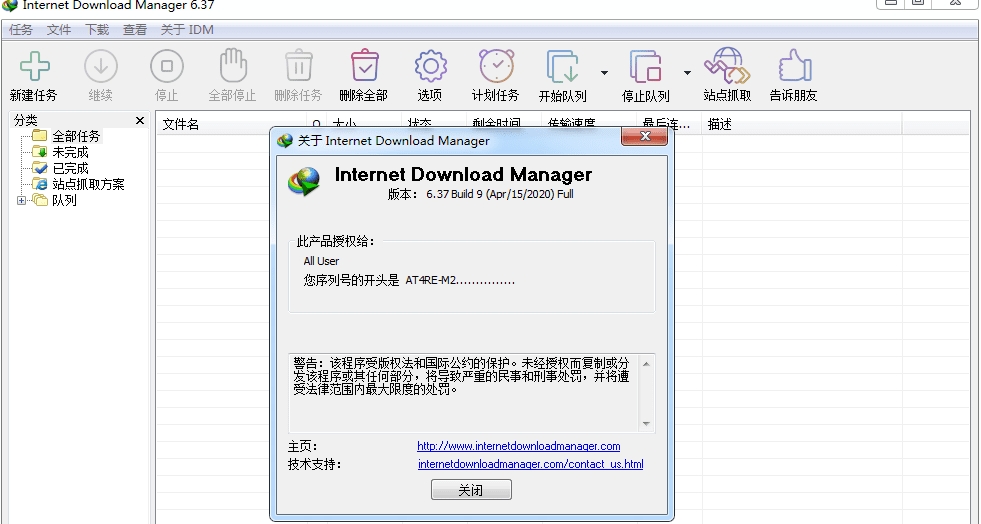
Task: Open 选项 gear settings icon
Action: point(430,66)
